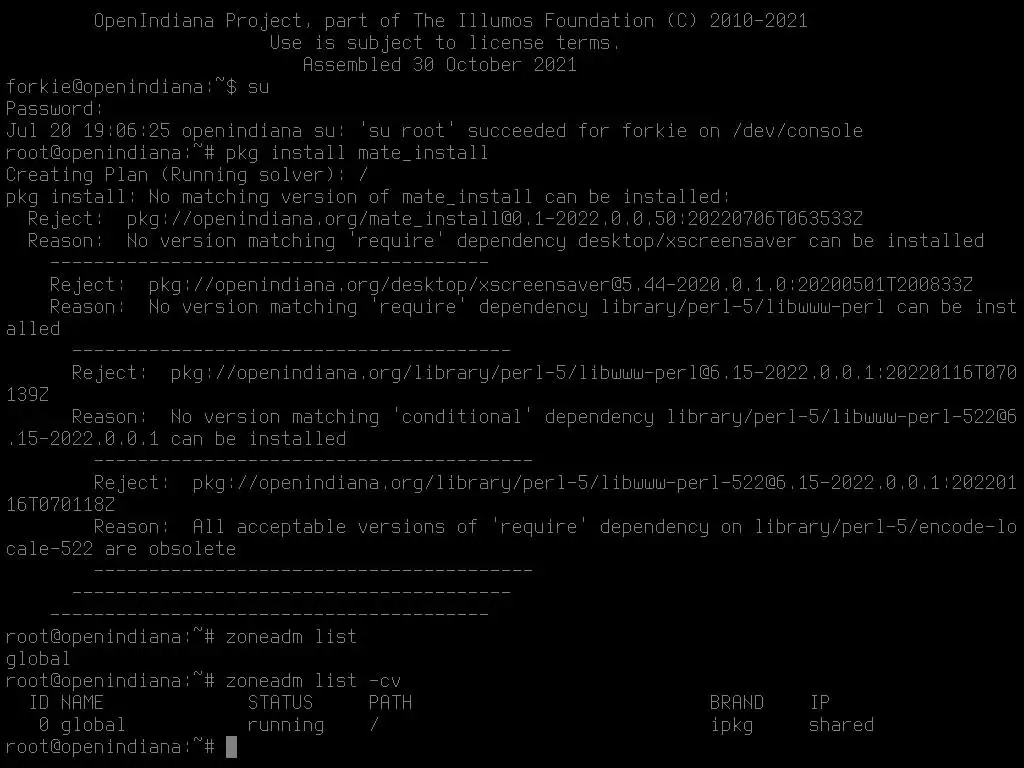Click the 'Password:' prompt line

54,108
